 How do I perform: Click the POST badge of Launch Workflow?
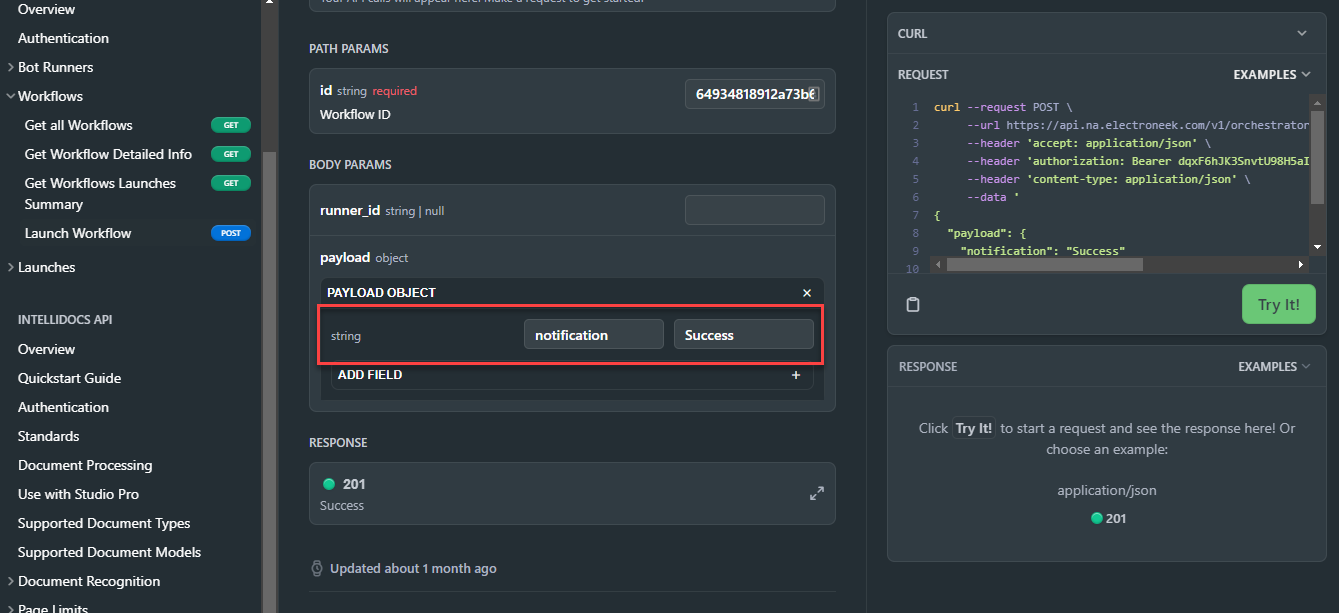pos(231,233)
